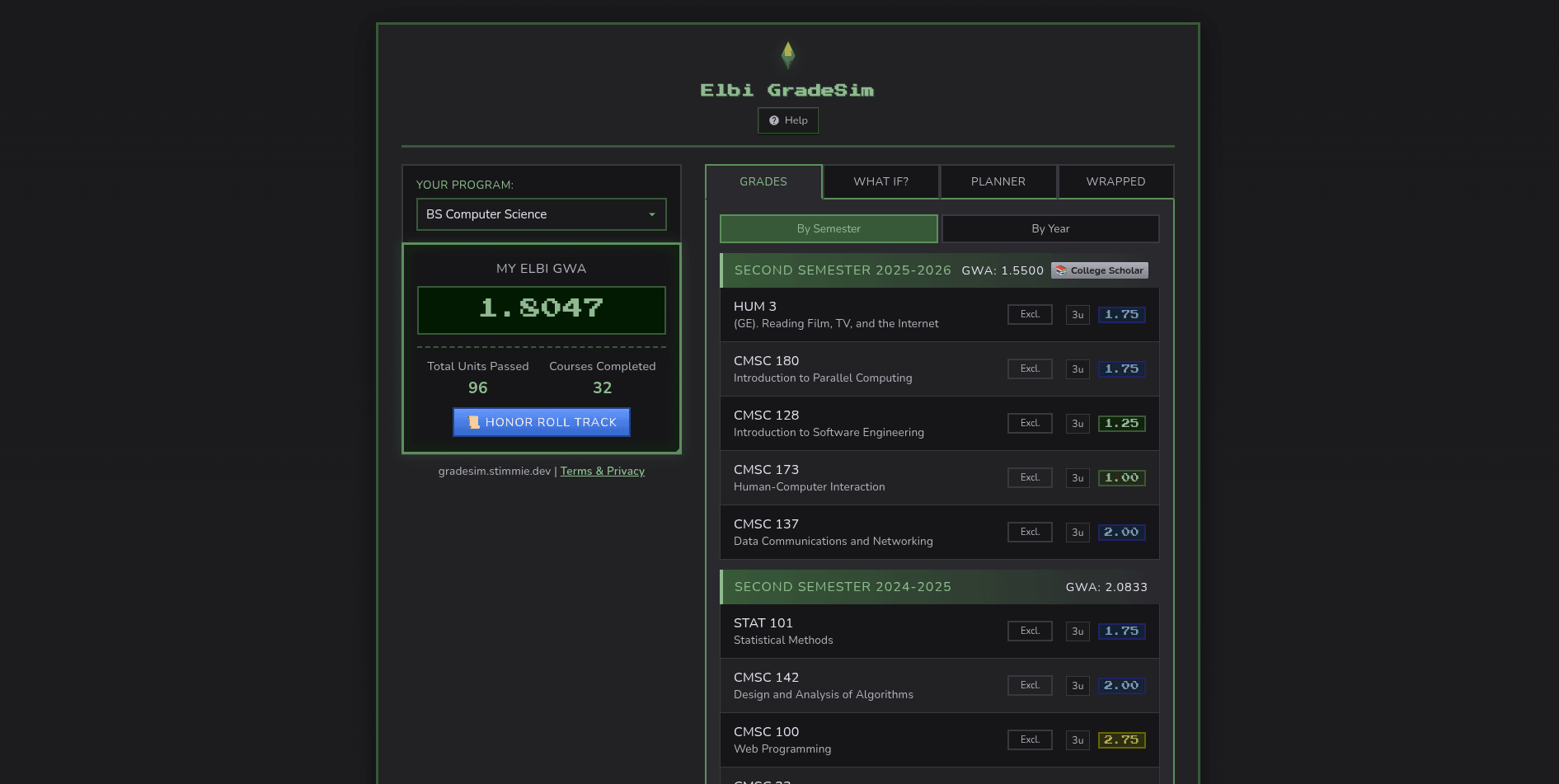1559x784 pixels.
Task: Click the Elbi GradeSim title
Action: 787,90
